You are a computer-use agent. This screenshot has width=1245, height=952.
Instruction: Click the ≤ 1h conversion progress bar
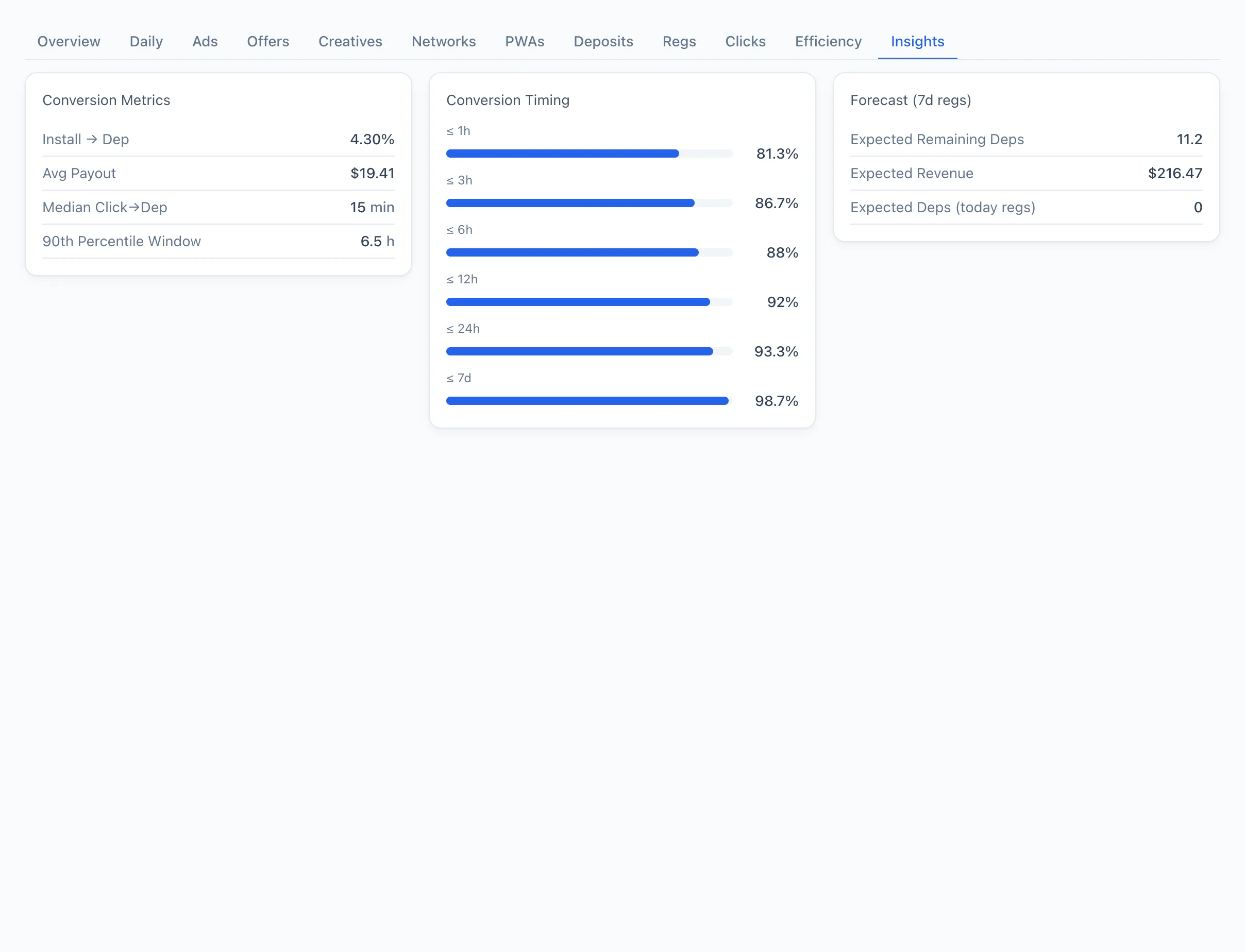pyautogui.click(x=590, y=154)
